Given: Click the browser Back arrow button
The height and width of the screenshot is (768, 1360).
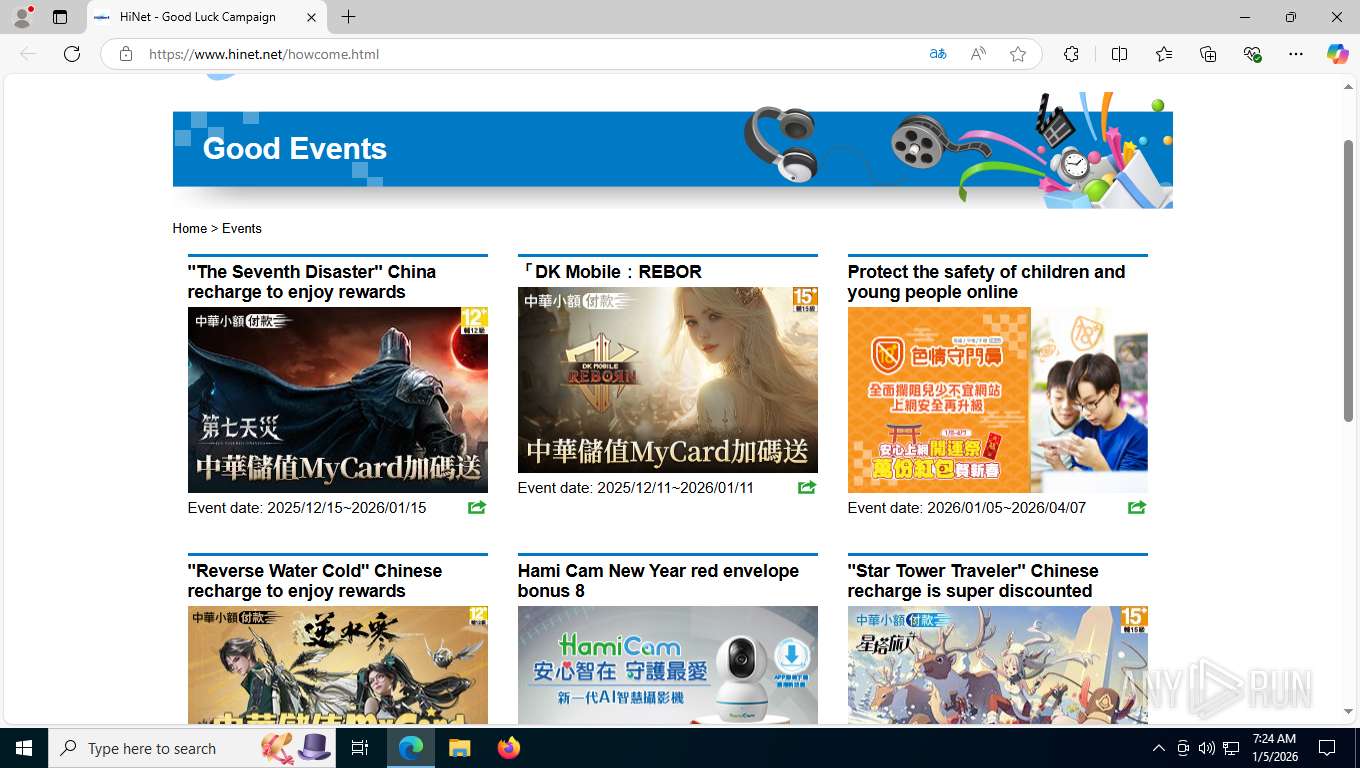Looking at the screenshot, I should coord(28,54).
